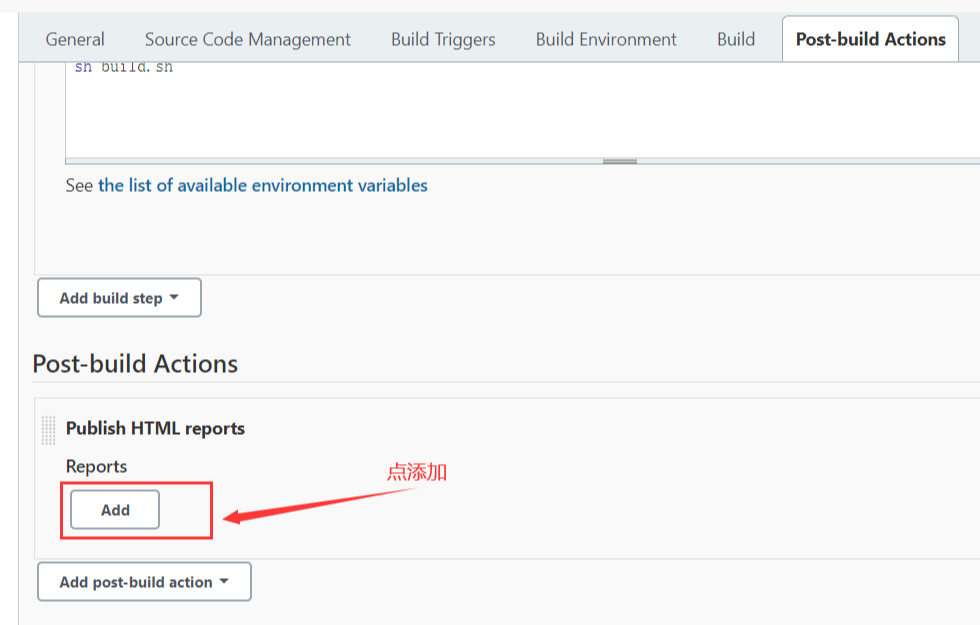
Task: Switch to the General tab
Action: (x=75, y=40)
